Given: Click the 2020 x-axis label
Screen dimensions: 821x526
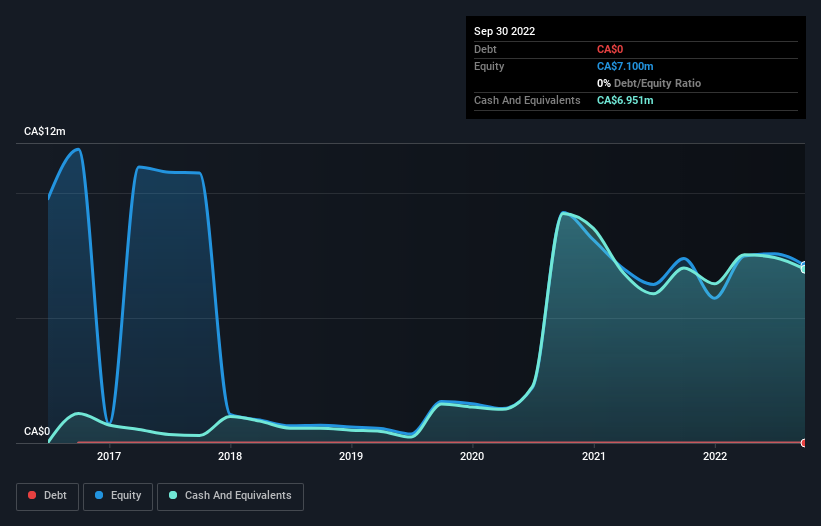Looking at the screenshot, I should (x=472, y=456).
